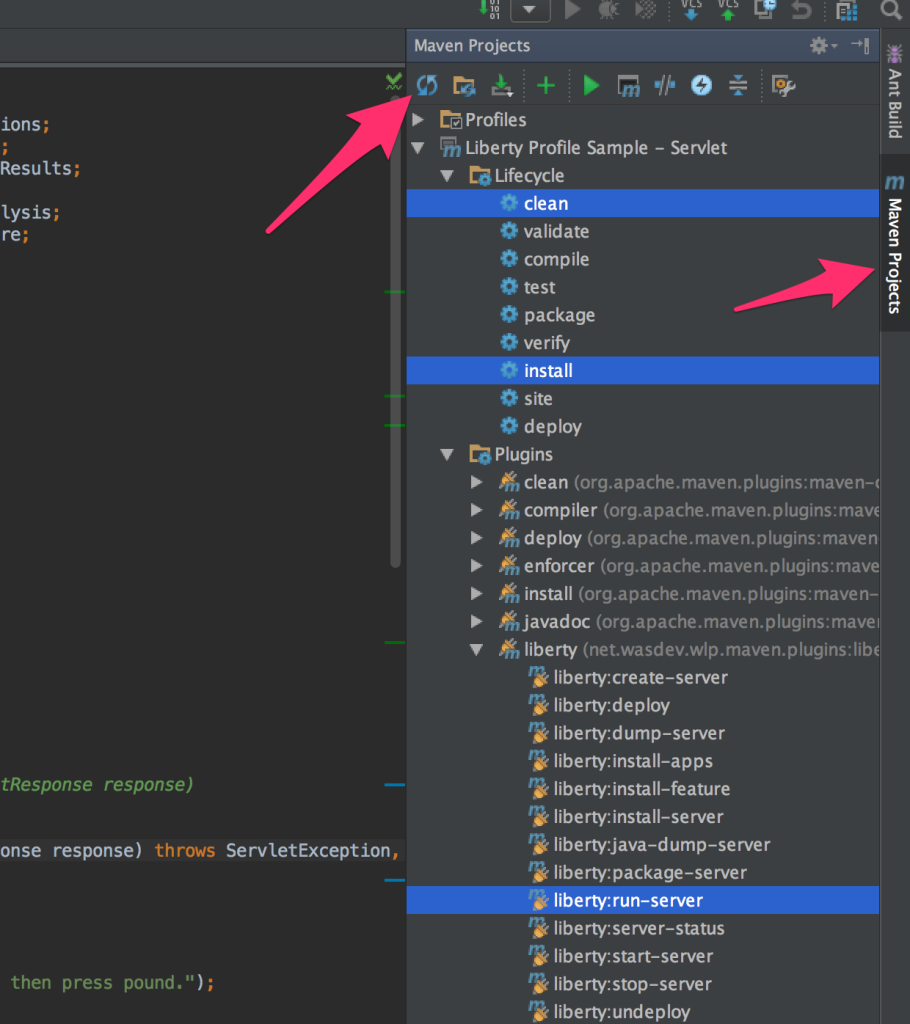The height and width of the screenshot is (1024, 910).
Task: Select the liberty:install-feature goal
Action: [x=642, y=789]
